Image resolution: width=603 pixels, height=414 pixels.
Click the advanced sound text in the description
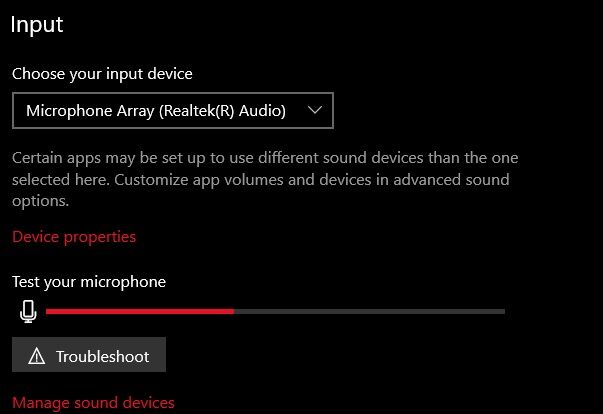(x=451, y=180)
